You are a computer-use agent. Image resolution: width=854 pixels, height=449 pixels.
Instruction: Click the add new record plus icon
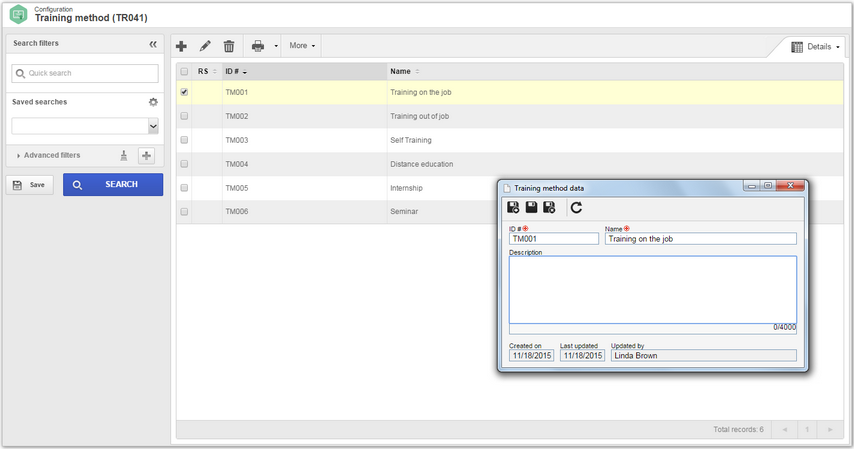(x=181, y=46)
